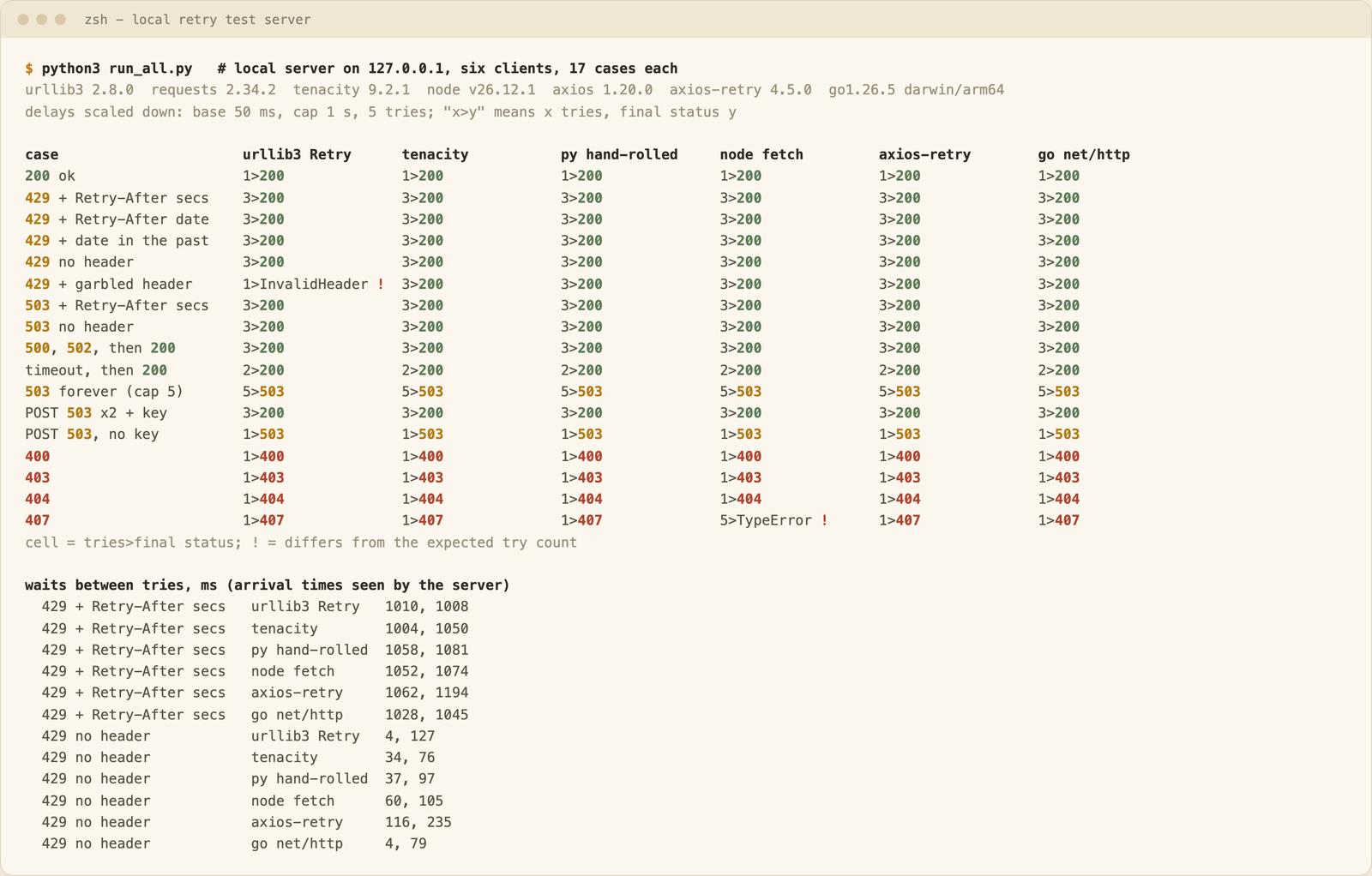Click the wait values '116, 235'
Screen dimensions: 1372x876
(x=418, y=822)
